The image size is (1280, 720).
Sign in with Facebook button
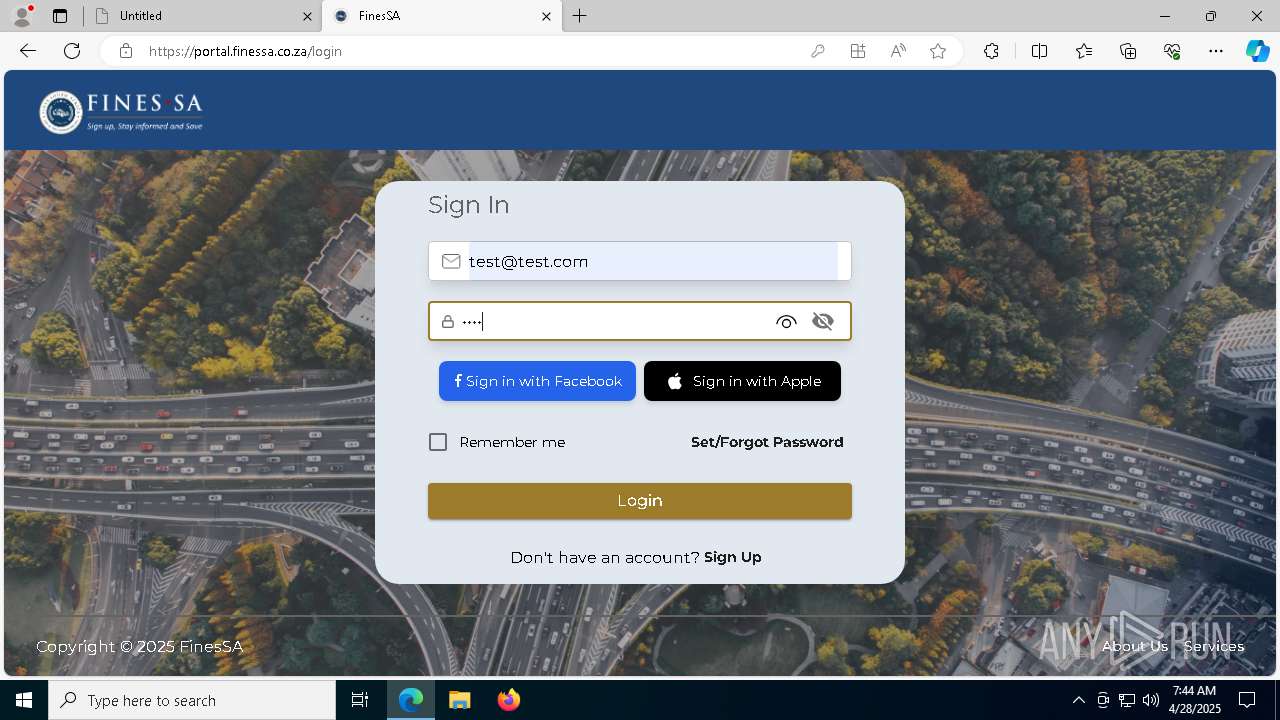[537, 381]
